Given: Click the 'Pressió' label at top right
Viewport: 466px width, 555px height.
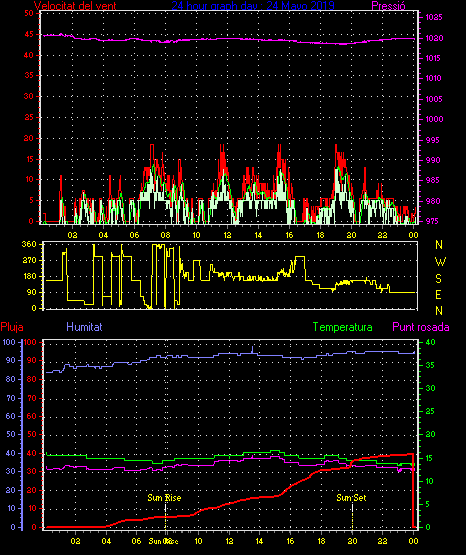Looking at the screenshot, I should (388, 6).
